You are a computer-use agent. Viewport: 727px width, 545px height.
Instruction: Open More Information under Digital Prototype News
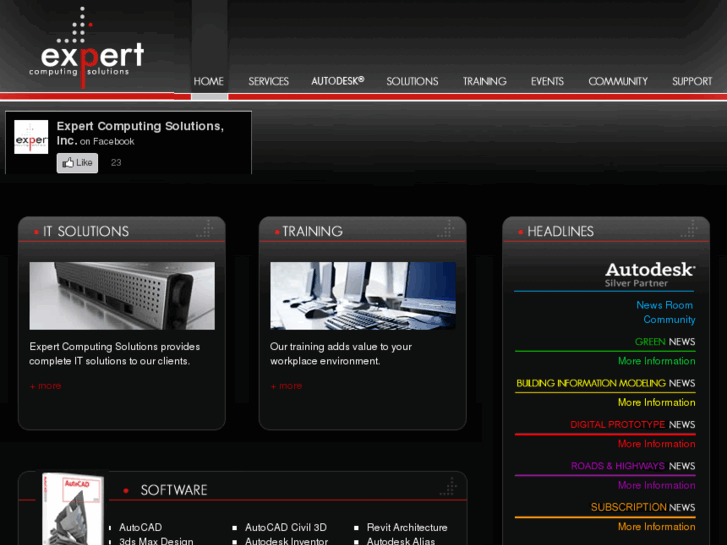(657, 444)
